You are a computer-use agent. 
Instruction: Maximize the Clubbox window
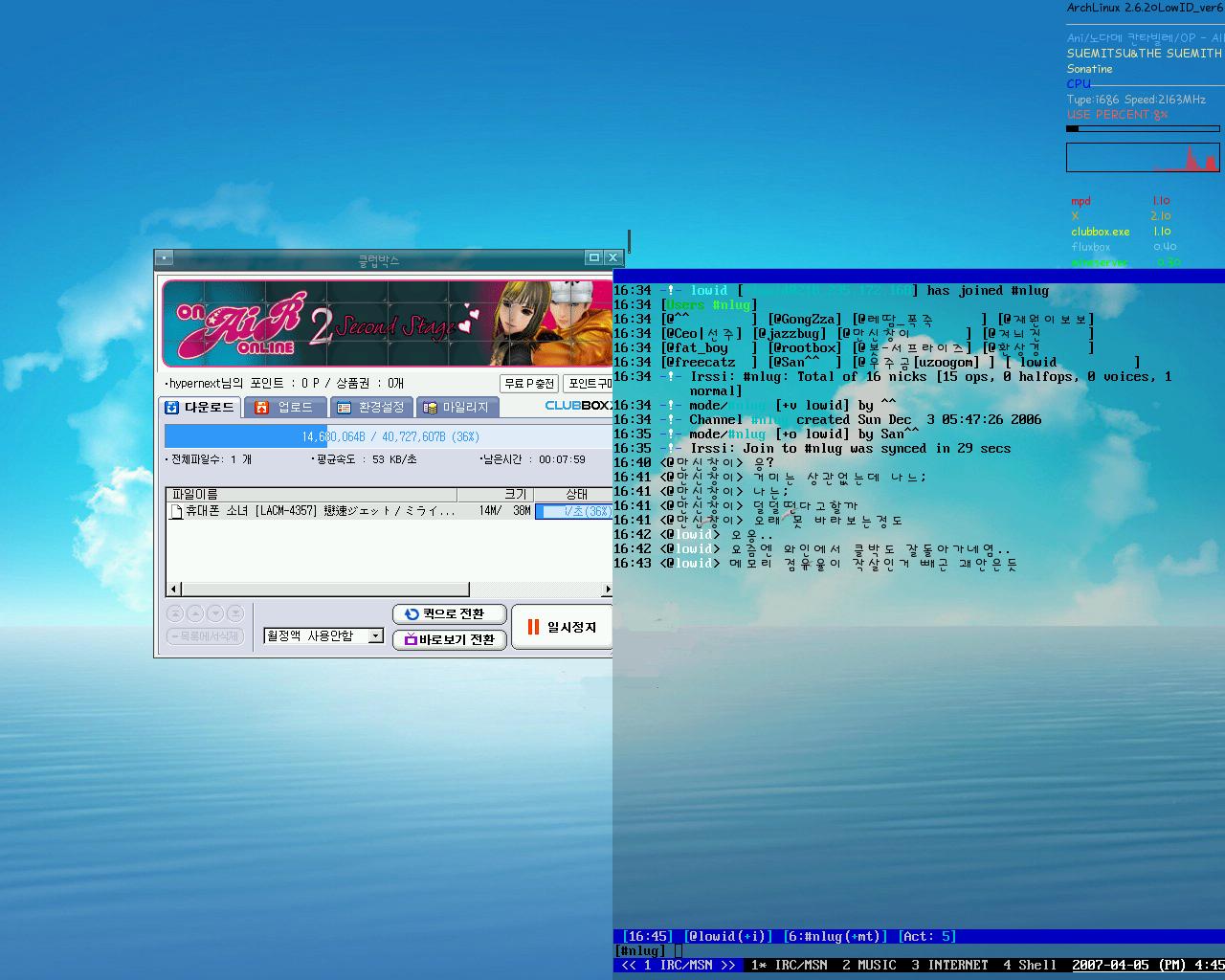tap(594, 257)
